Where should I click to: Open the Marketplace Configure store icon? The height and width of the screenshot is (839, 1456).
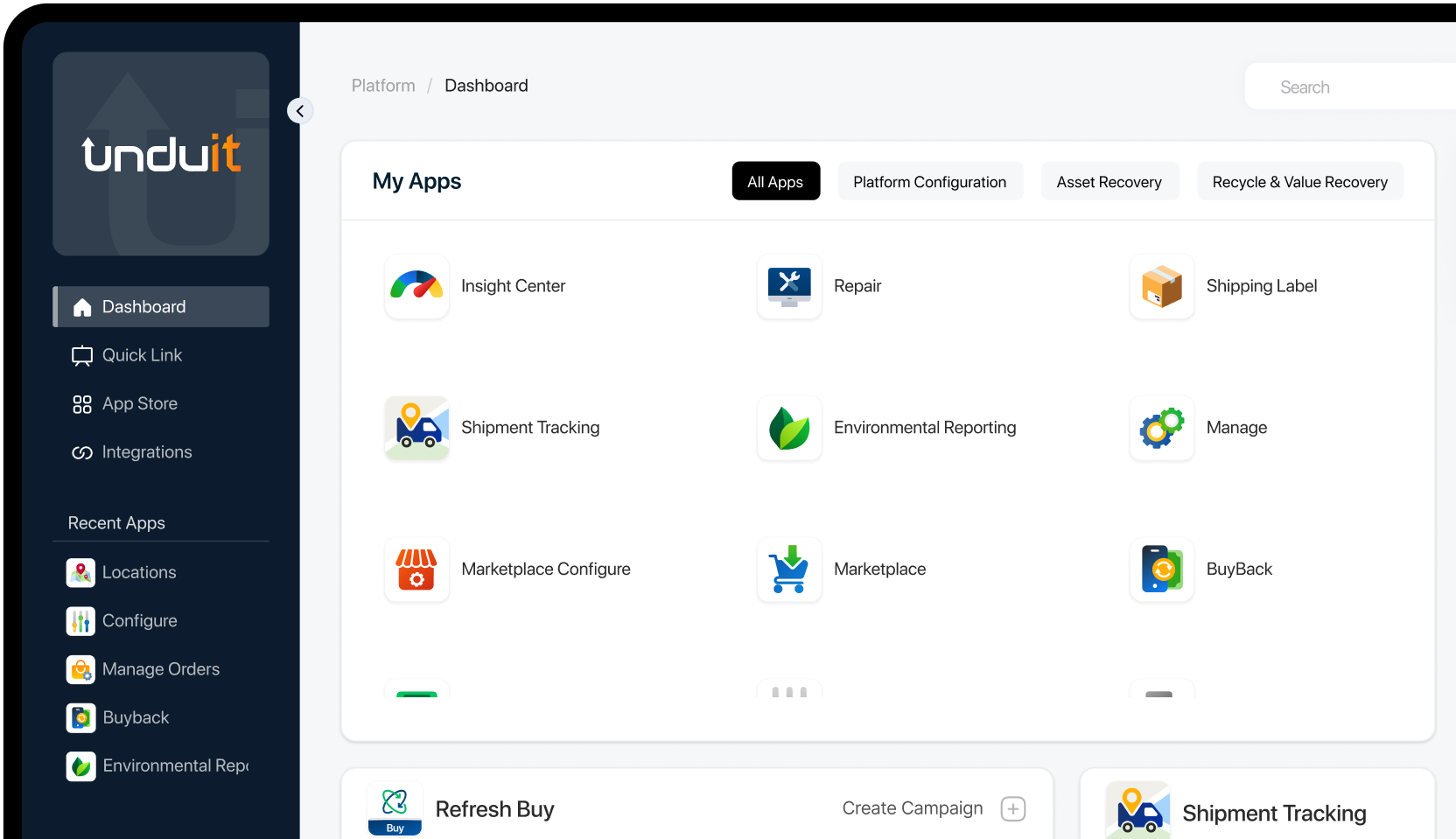point(416,570)
